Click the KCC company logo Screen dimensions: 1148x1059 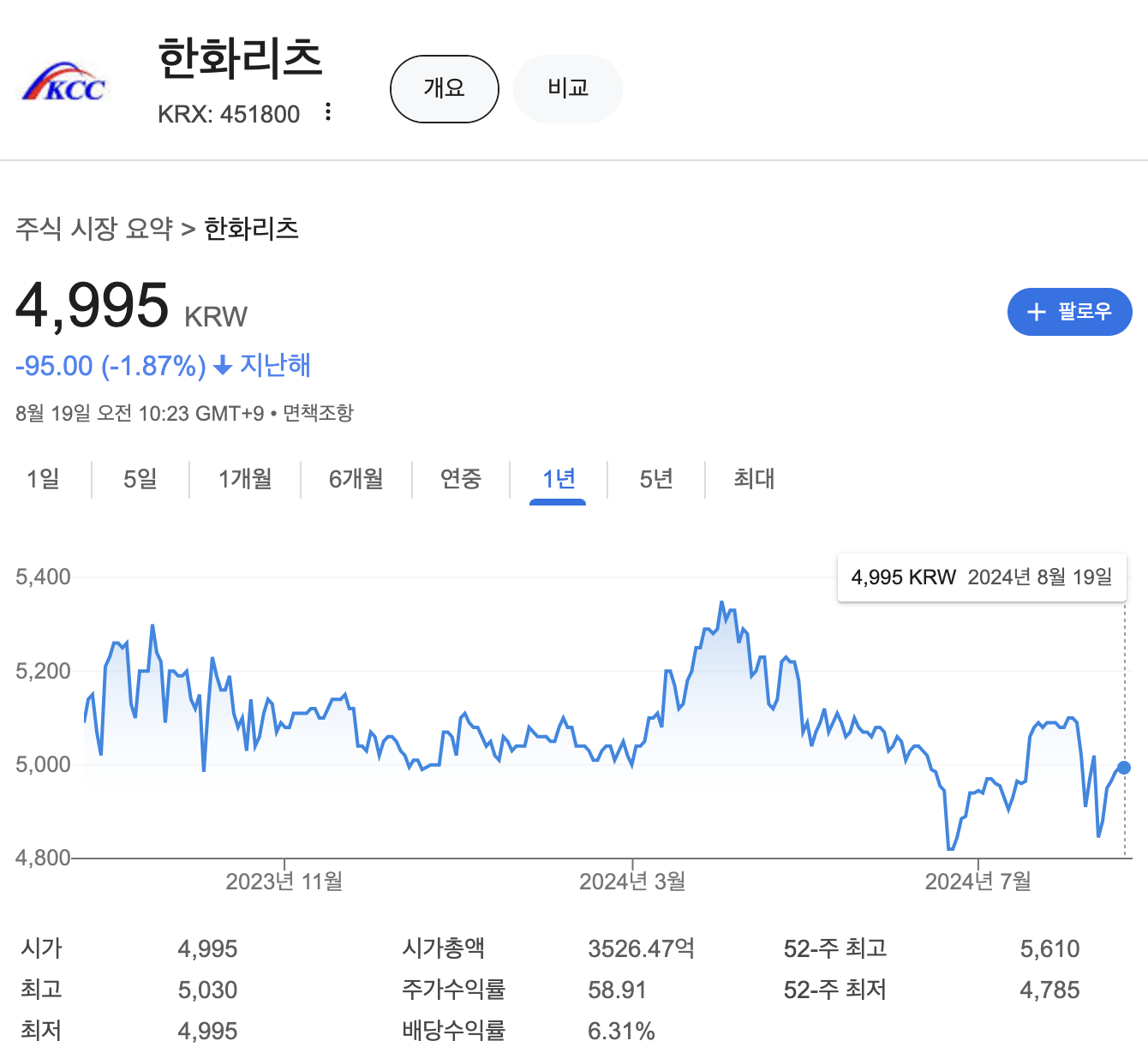coord(65,83)
